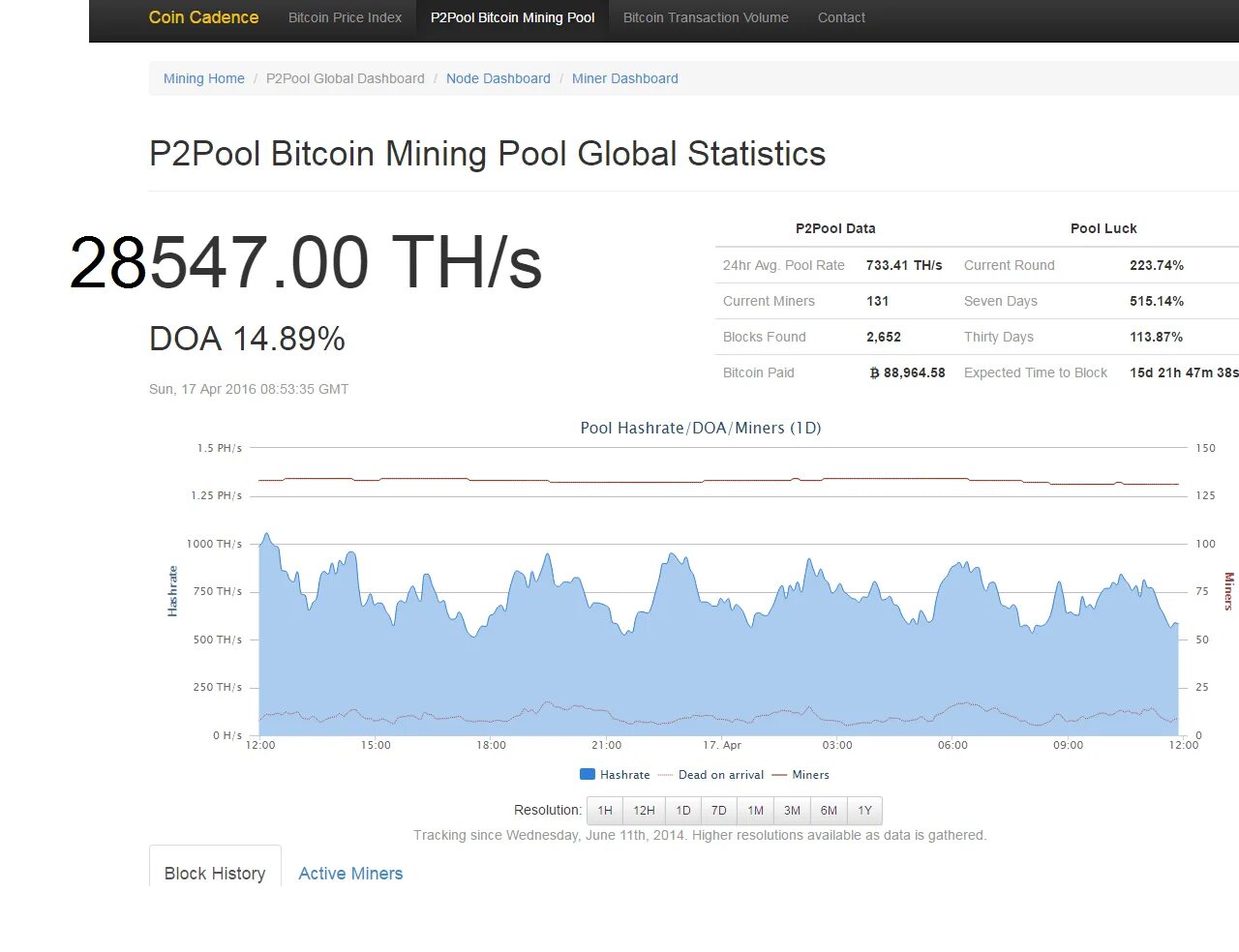This screenshot has width=1239, height=952.
Task: Click the 24hr Avg. Pool Rate value 733.41 TH/s
Action: [x=904, y=265]
